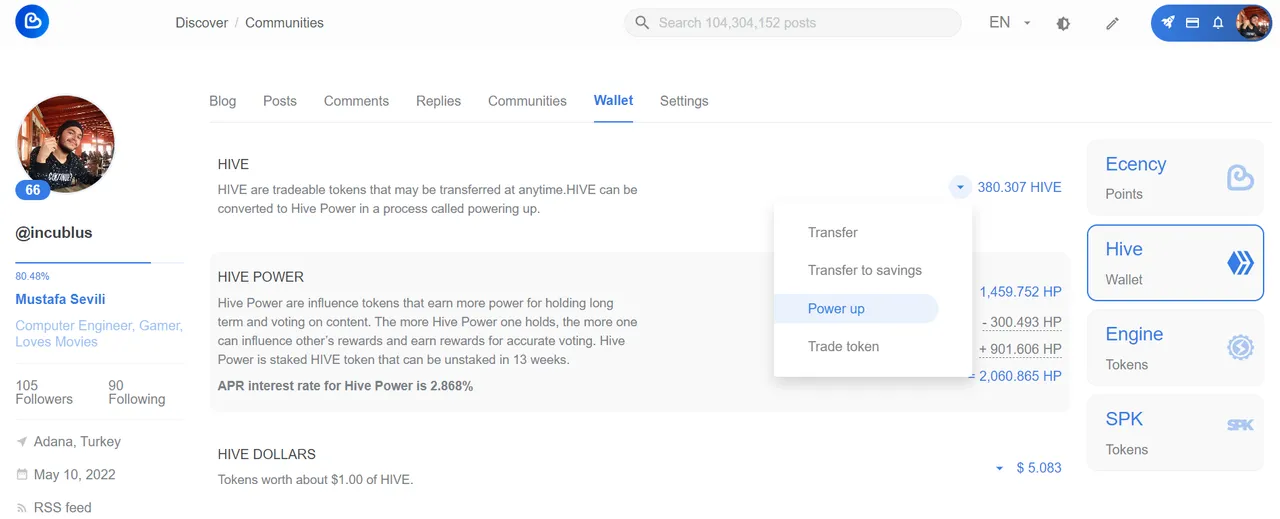Viewport: 1280px width, 519px height.
Task: Click the pencil write-post icon
Action: click(1112, 23)
